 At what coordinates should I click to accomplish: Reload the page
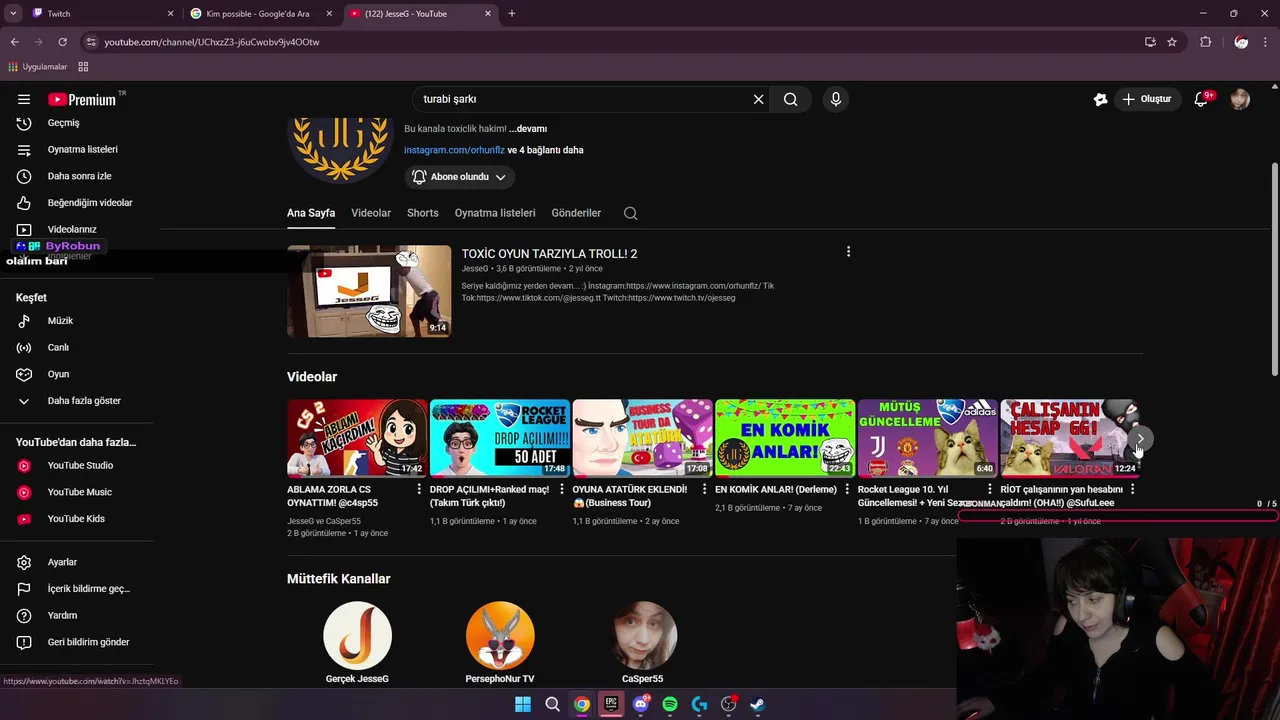pos(62,42)
